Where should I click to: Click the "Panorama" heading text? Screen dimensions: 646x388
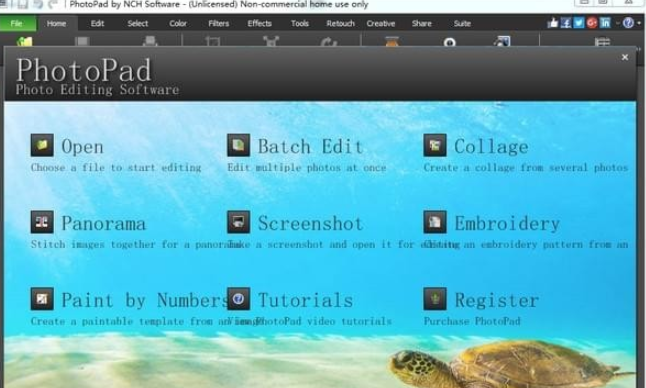(103, 224)
